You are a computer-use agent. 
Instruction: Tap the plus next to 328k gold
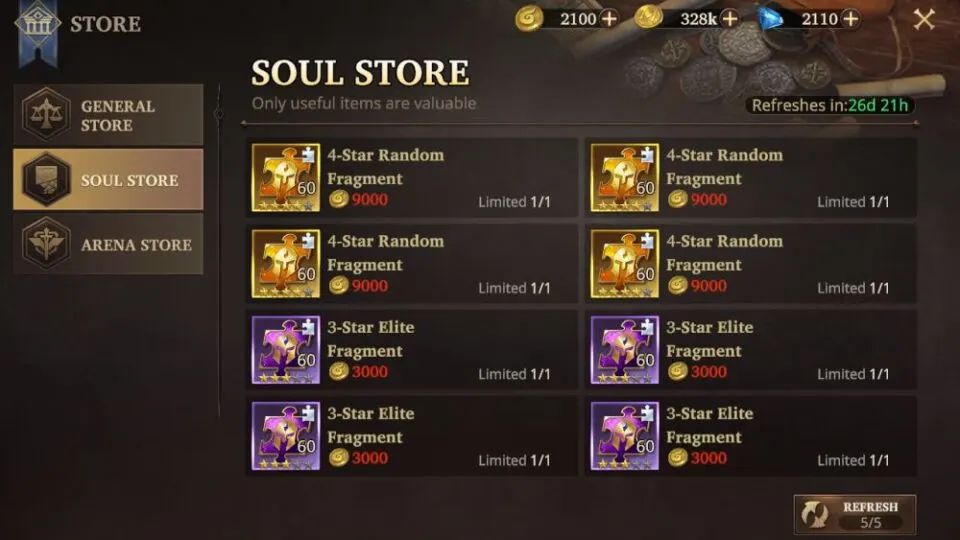coord(729,19)
